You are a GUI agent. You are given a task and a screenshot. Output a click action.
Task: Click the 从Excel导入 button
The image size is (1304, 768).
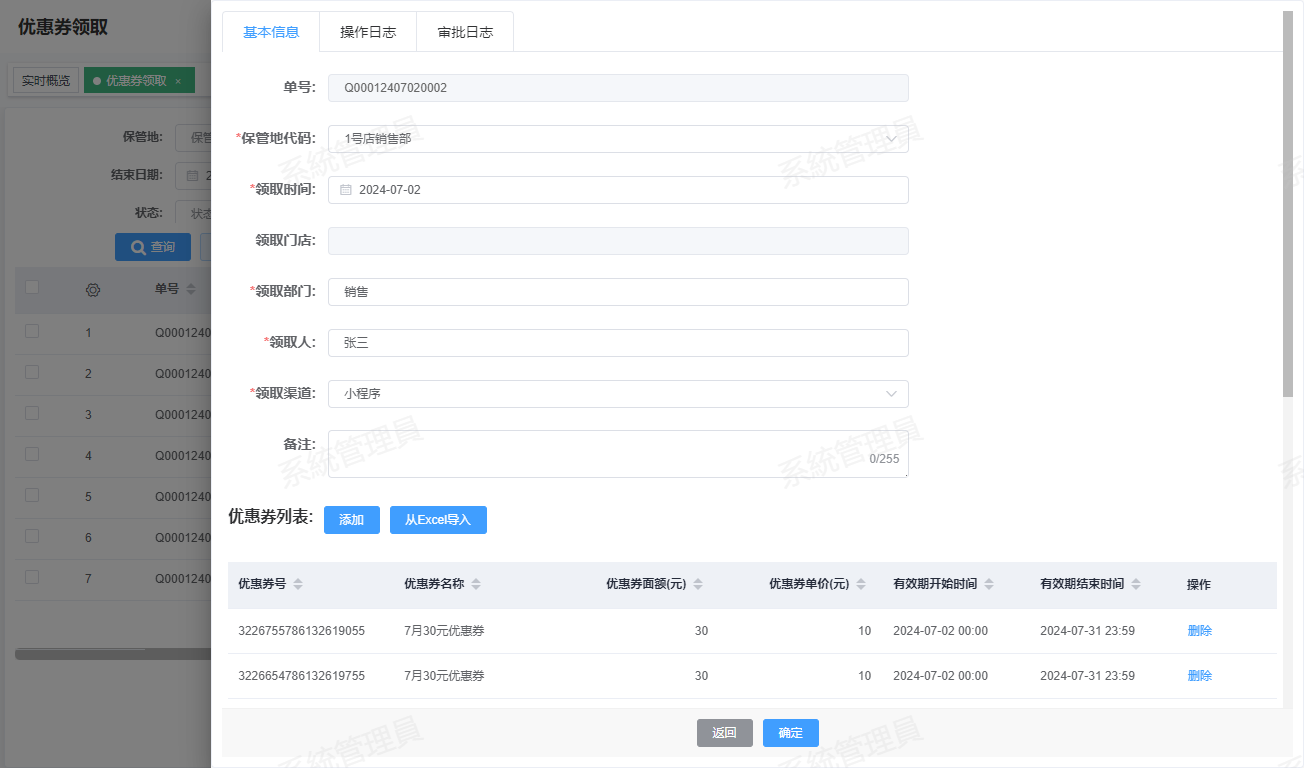tap(438, 520)
